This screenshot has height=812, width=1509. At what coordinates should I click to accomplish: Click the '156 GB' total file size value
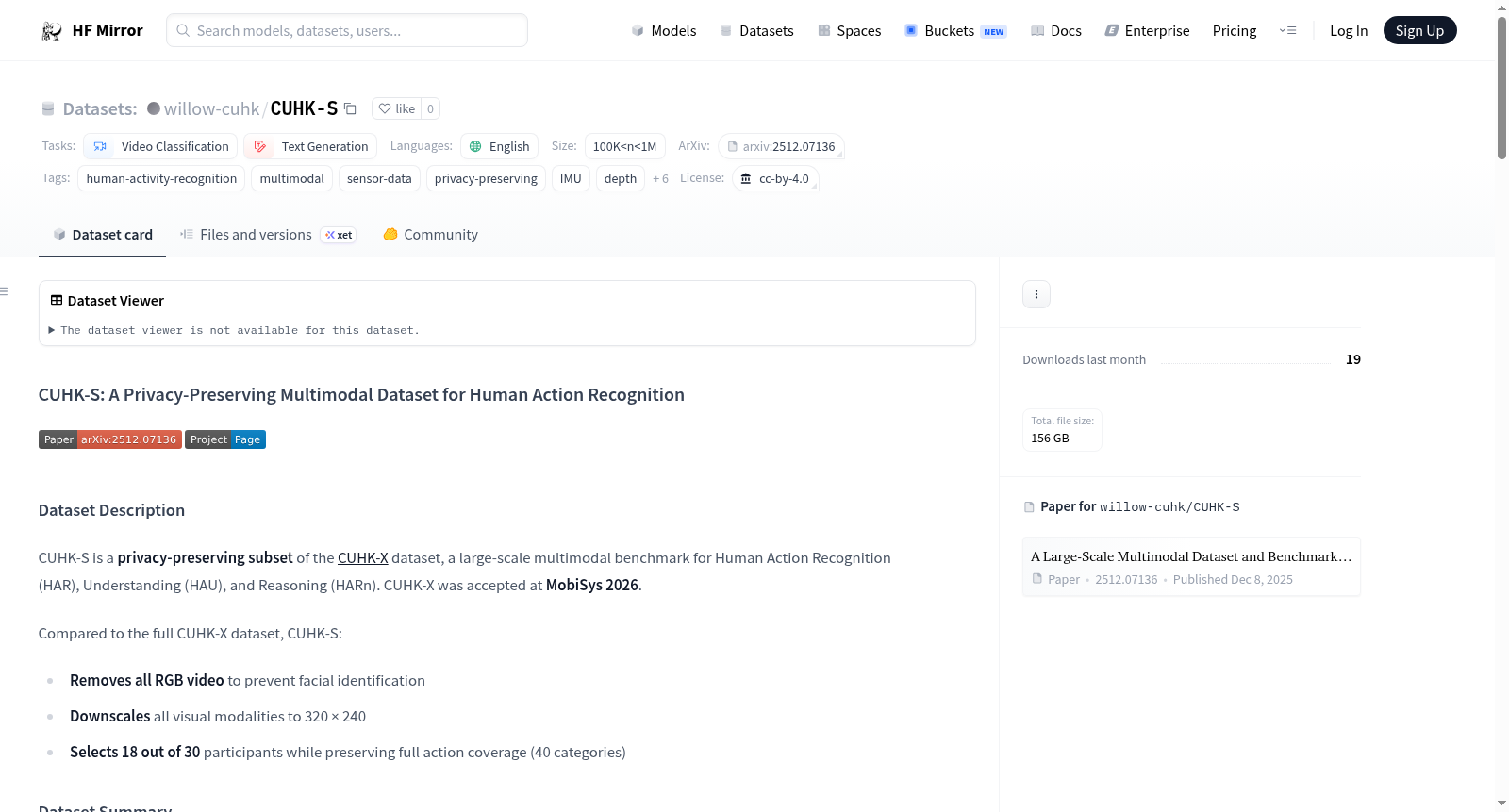click(1050, 439)
